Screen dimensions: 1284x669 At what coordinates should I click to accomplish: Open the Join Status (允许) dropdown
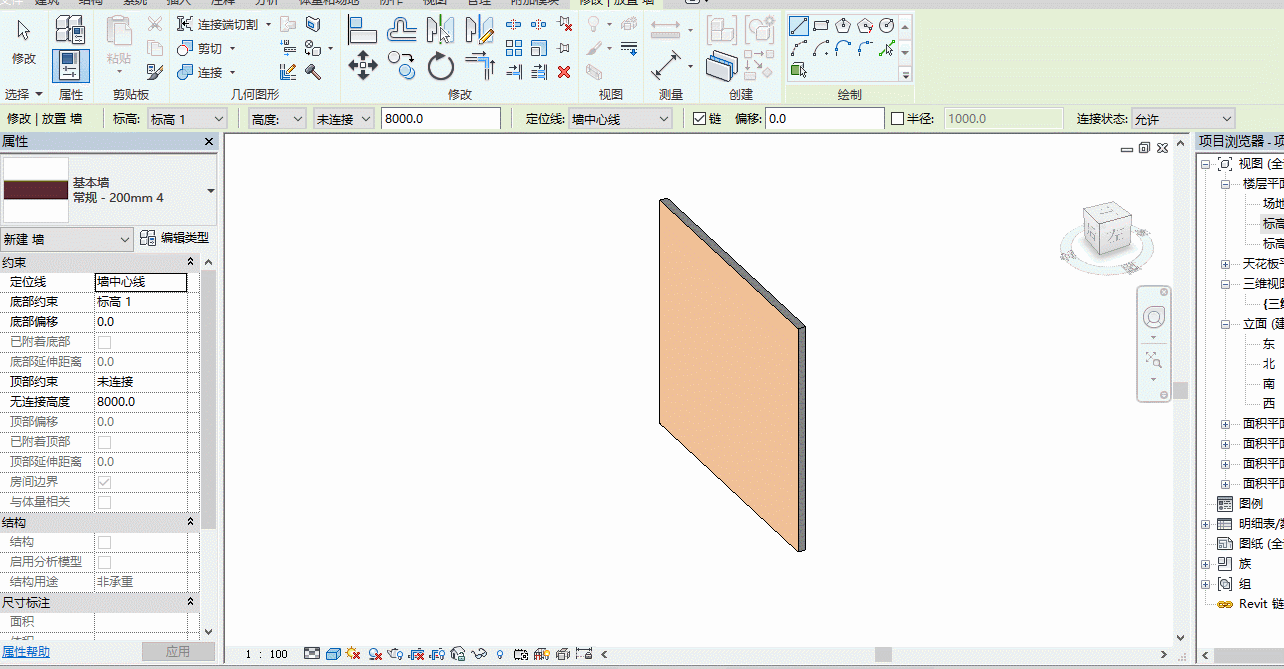pyautogui.click(x=1183, y=119)
